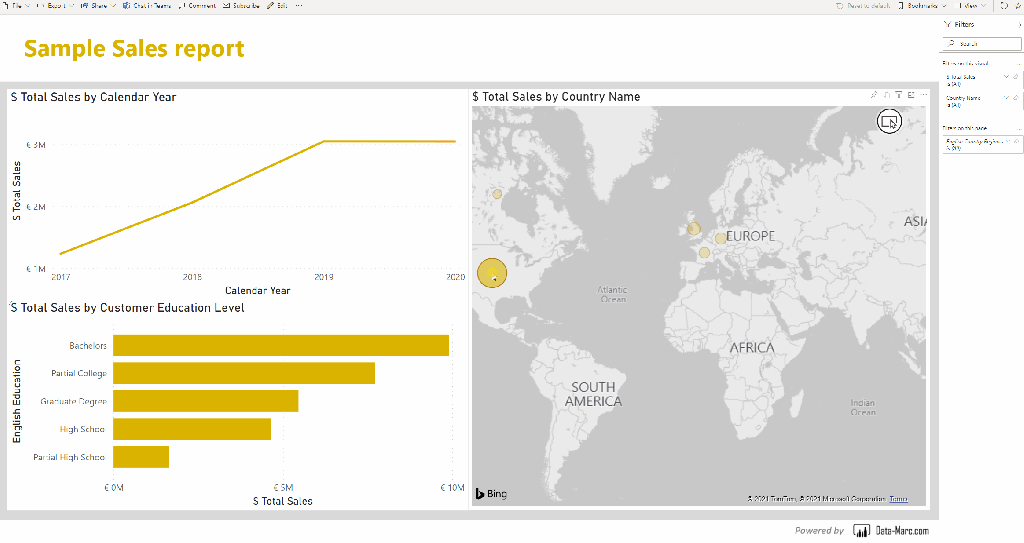The height and width of the screenshot is (543, 1024).
Task: Clear the Country Name filter with eraser
Action: coord(1016,99)
